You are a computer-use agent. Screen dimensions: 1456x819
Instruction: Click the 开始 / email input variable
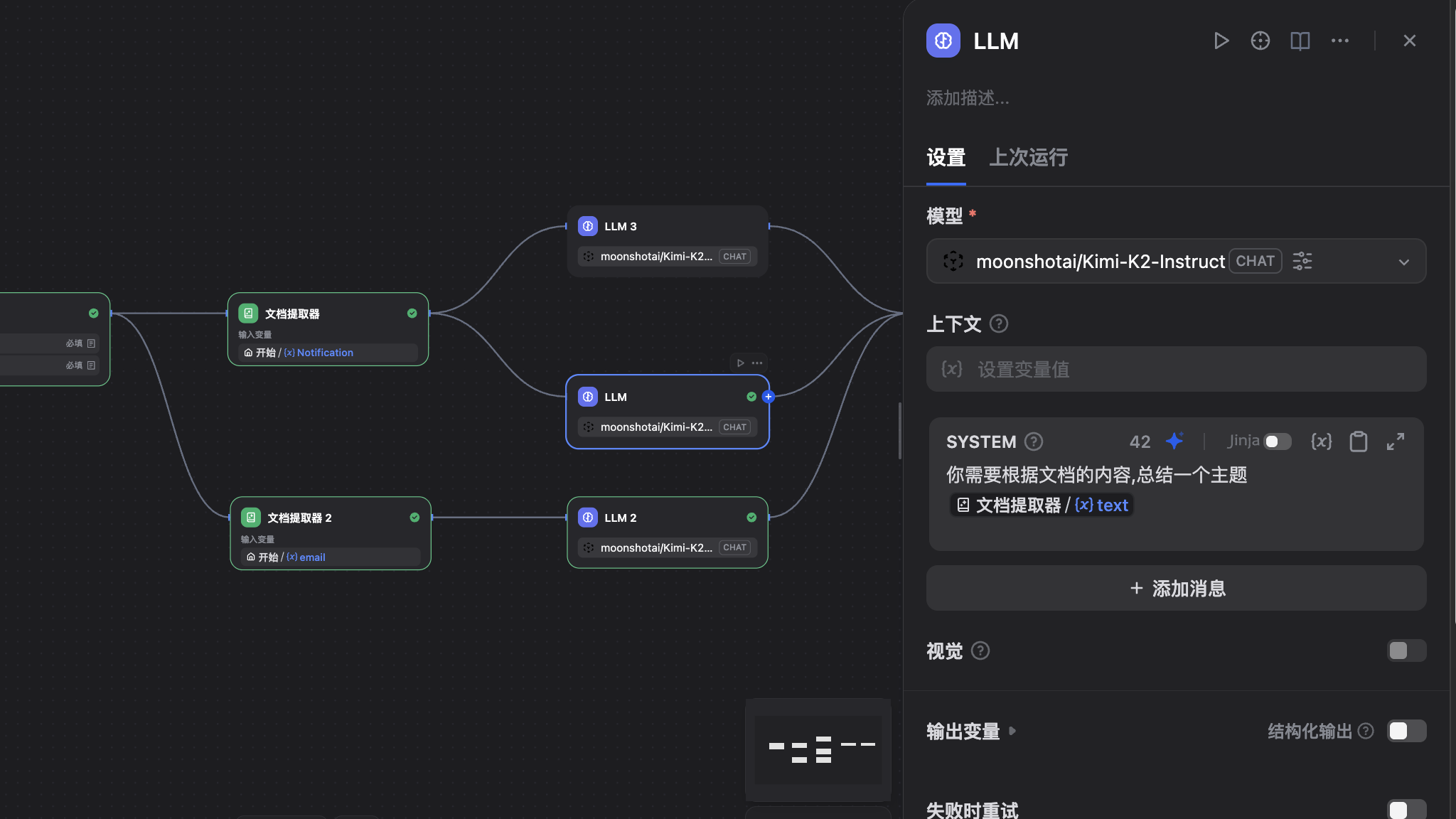point(330,557)
